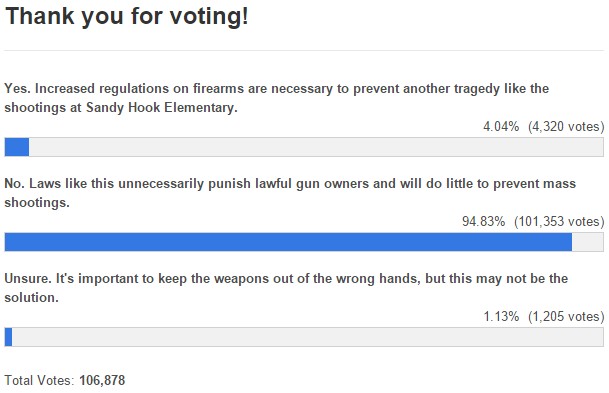Click the blue fill of the Yes results bar
609x393 pixels.
click(17, 147)
